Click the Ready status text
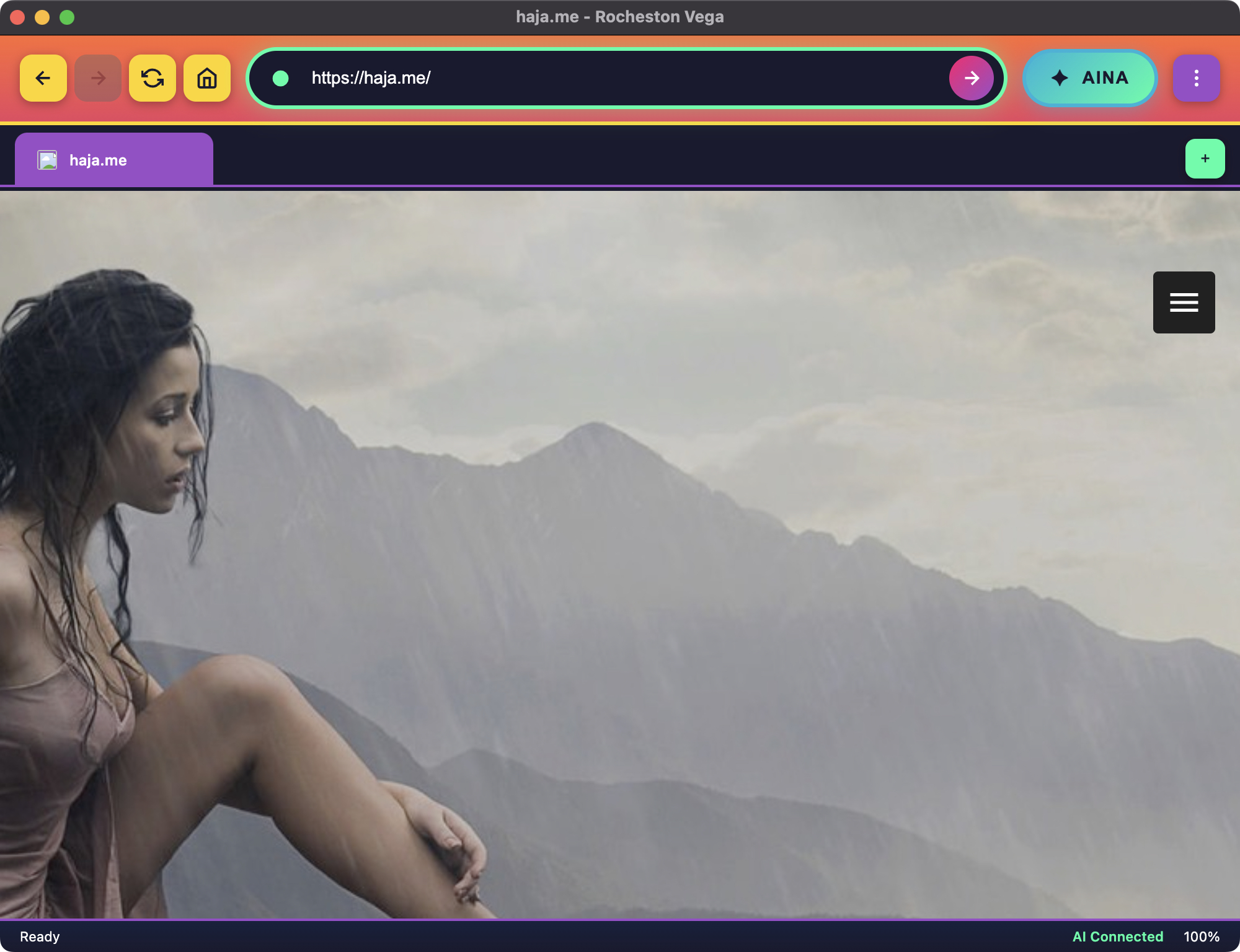Image resolution: width=1240 pixels, height=952 pixels. click(40, 937)
